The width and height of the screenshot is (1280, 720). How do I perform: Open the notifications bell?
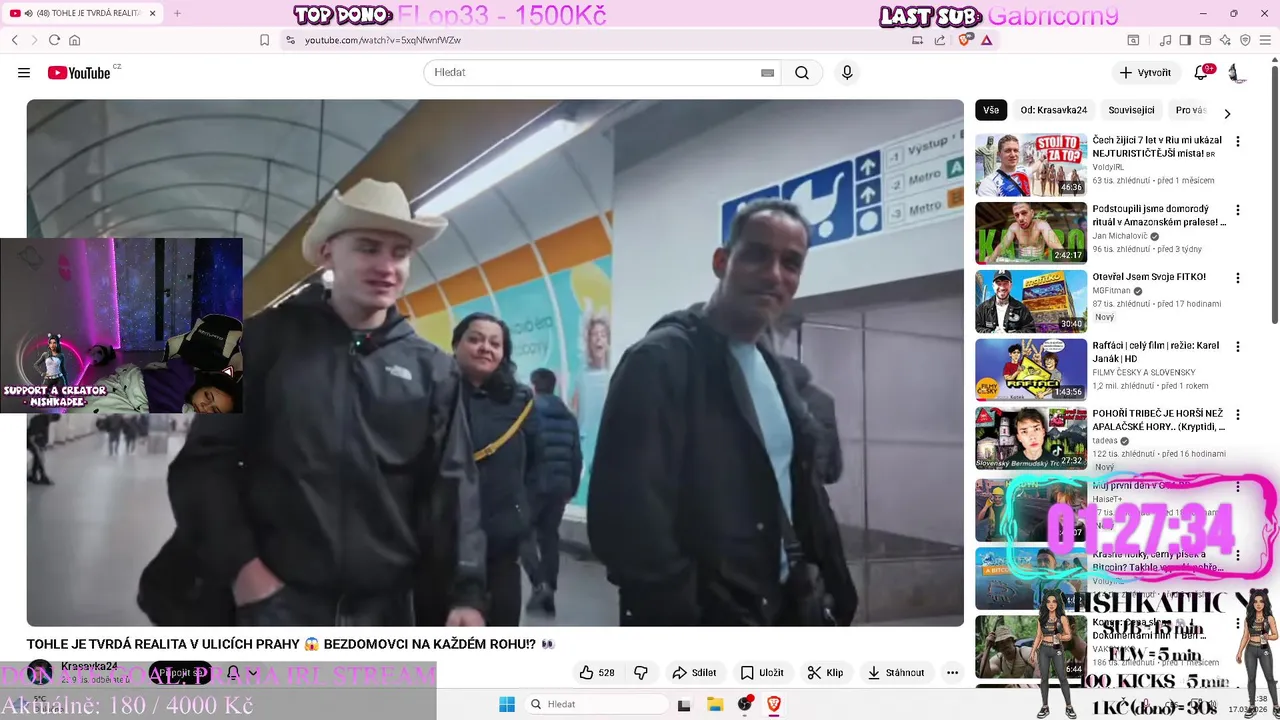(1201, 73)
